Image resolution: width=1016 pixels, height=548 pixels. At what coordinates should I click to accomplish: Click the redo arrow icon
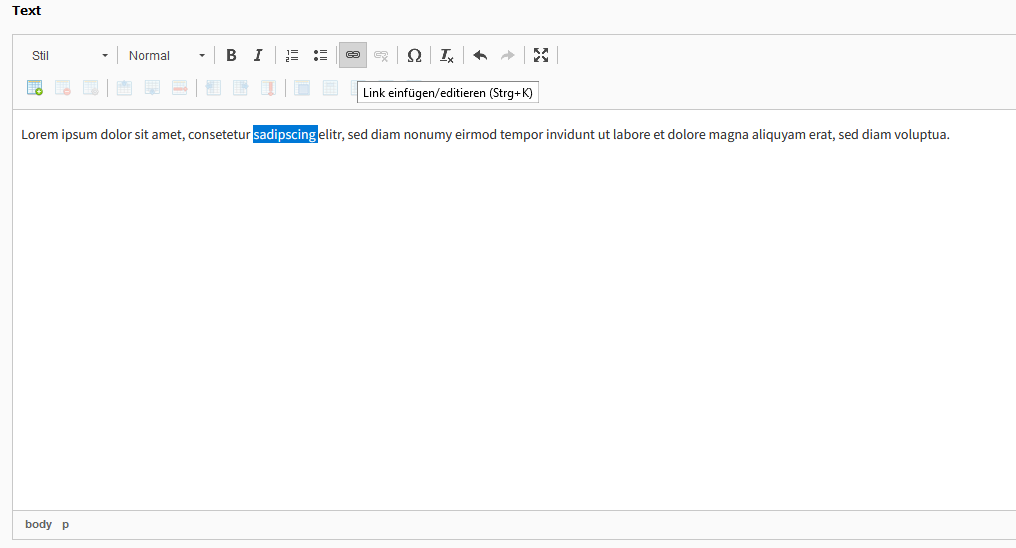tap(508, 55)
